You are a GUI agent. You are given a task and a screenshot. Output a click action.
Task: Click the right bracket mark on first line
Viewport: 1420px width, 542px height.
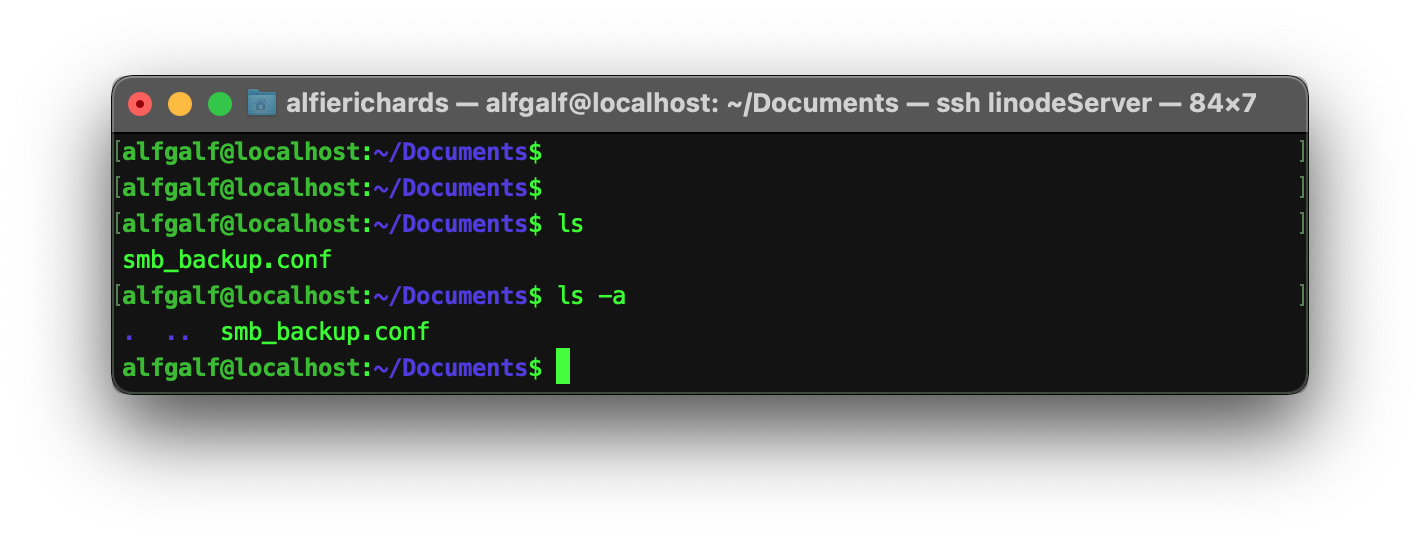click(x=1302, y=152)
